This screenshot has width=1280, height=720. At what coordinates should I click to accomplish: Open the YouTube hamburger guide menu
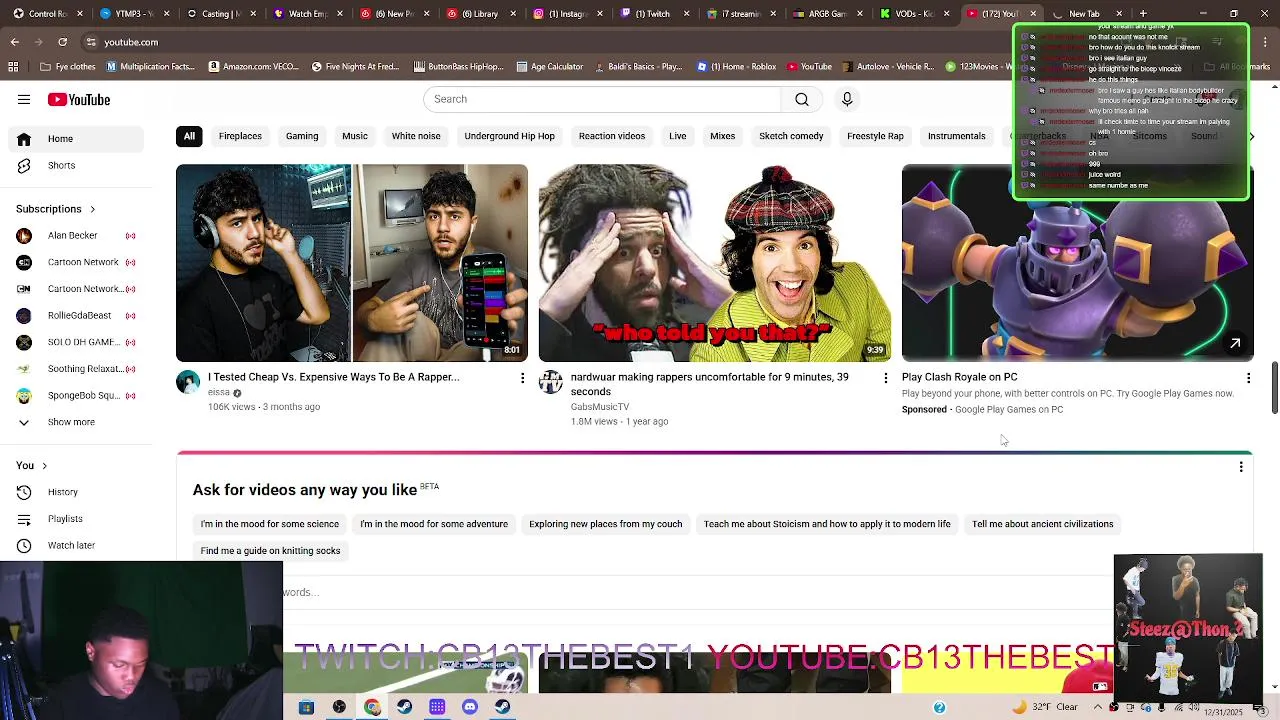click(24, 99)
